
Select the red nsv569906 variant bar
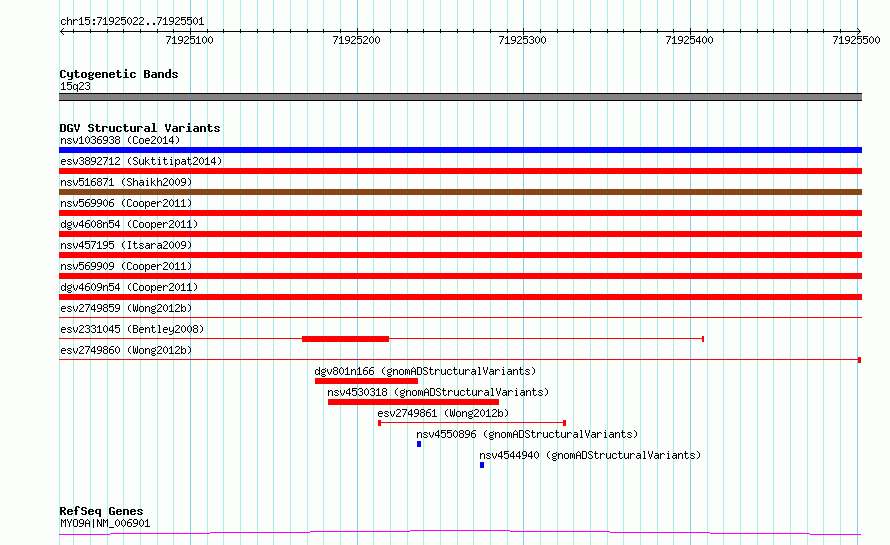coord(460,213)
